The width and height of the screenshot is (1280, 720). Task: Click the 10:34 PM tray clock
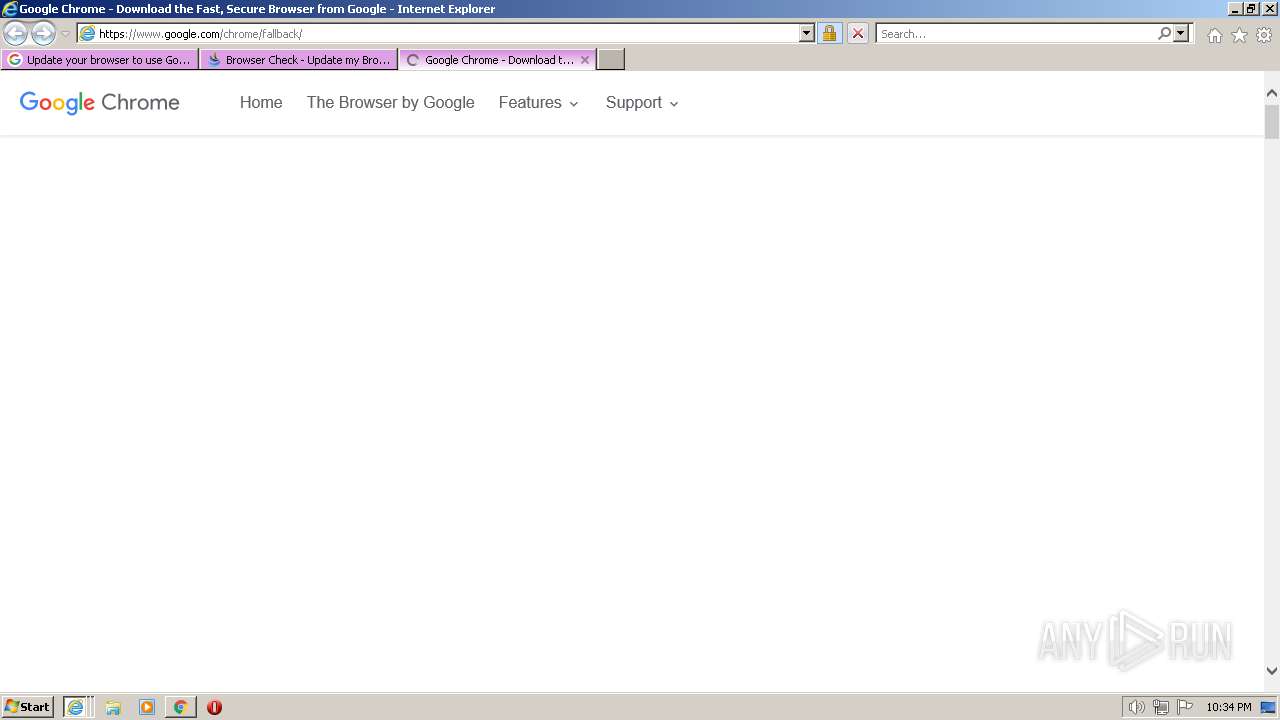pos(1228,707)
